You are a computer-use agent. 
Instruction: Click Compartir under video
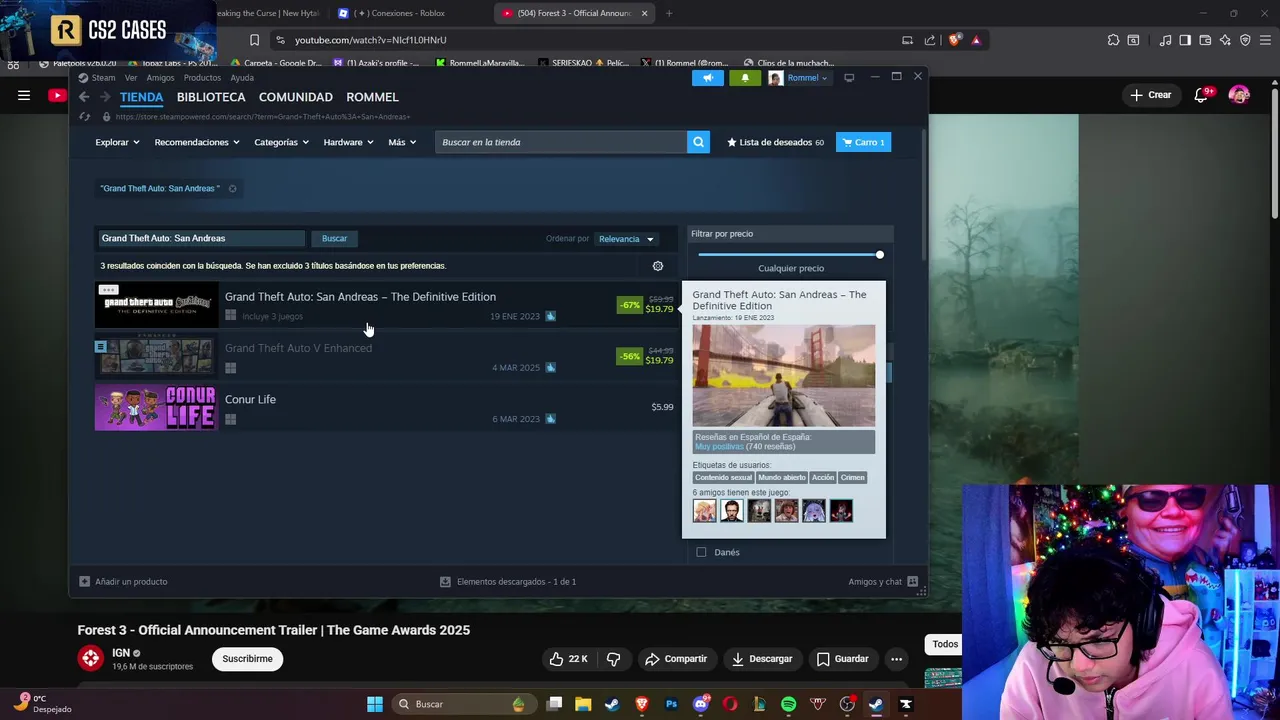click(676, 659)
